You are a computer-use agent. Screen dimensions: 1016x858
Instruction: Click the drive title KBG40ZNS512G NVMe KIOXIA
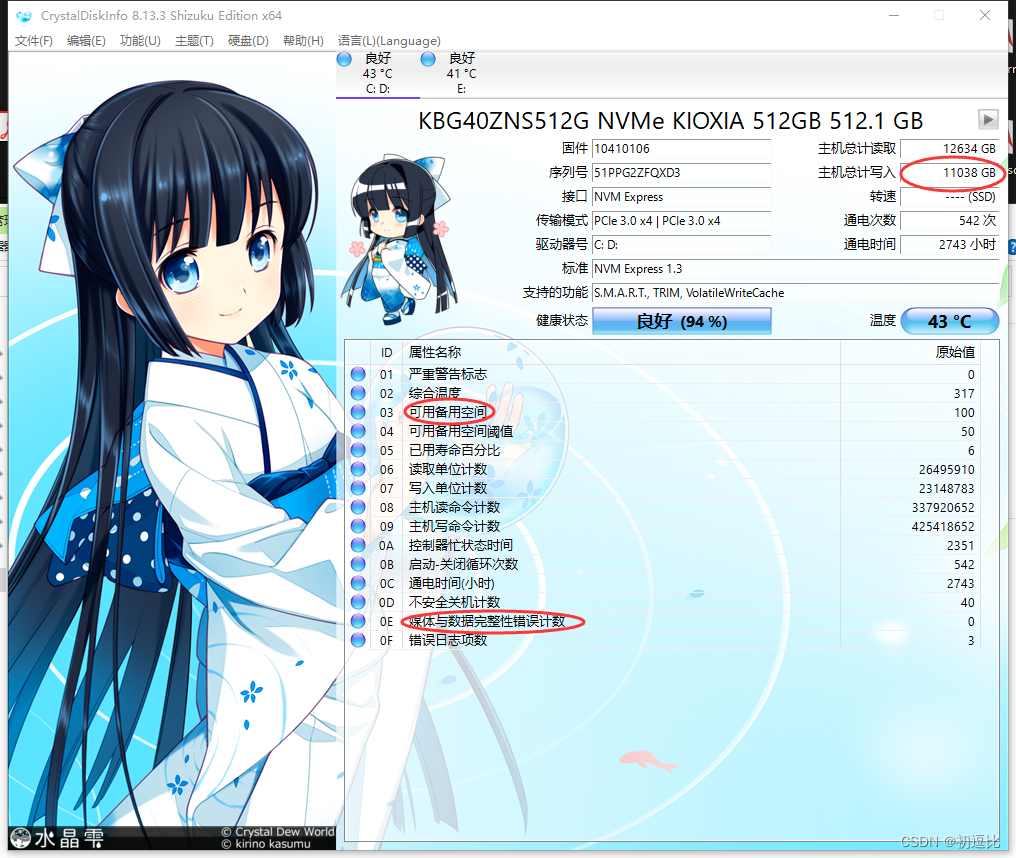pyautogui.click(x=670, y=121)
